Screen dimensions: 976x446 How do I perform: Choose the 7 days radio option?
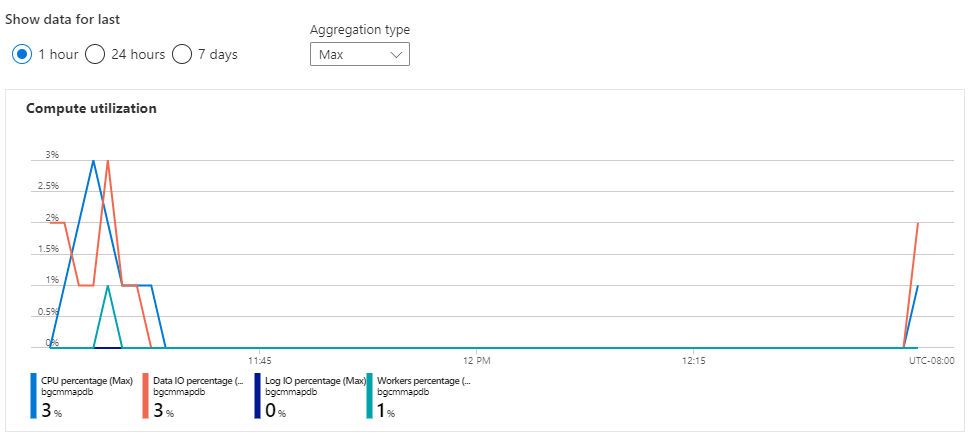[182, 55]
